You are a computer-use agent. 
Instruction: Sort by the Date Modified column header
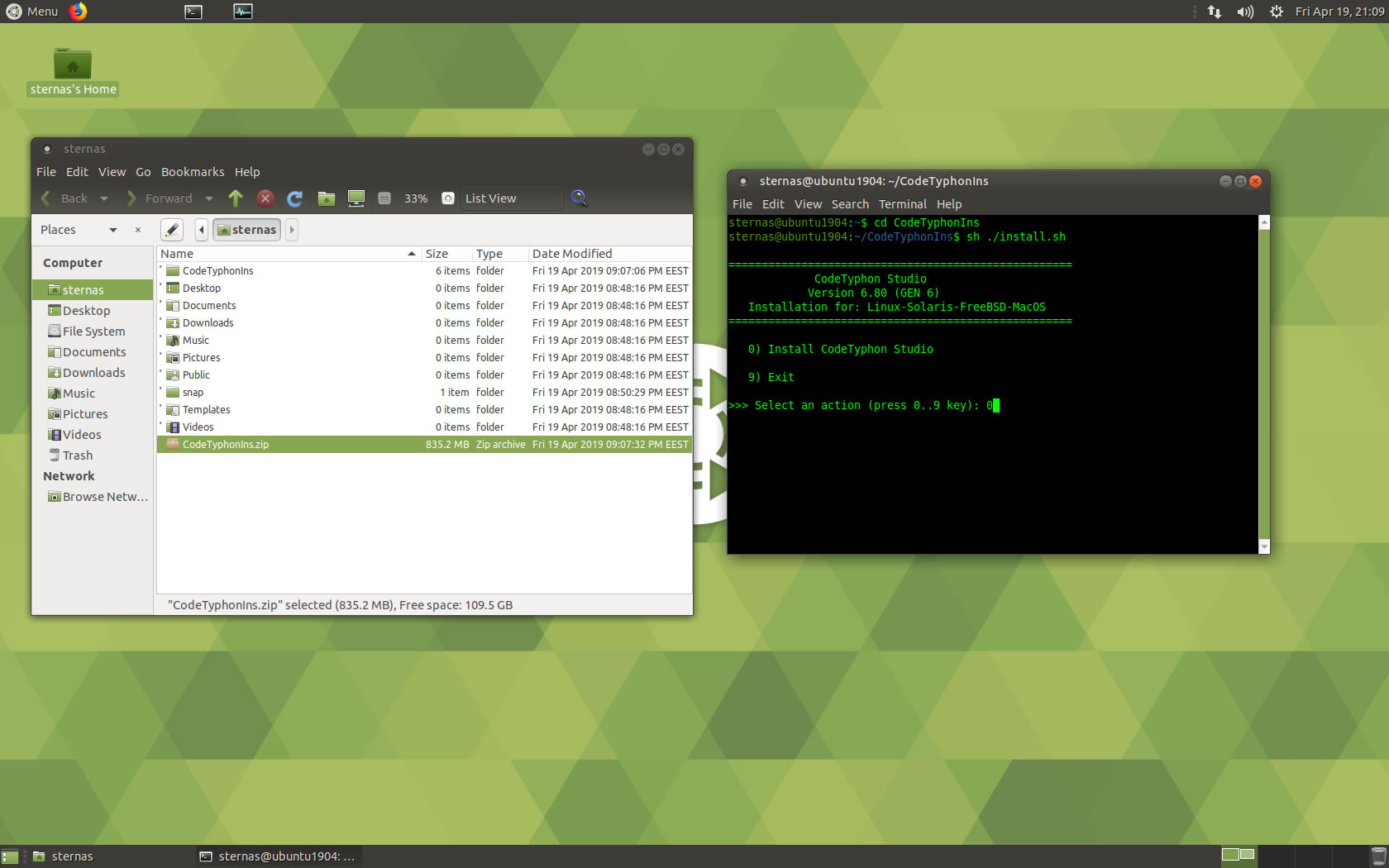click(609, 254)
